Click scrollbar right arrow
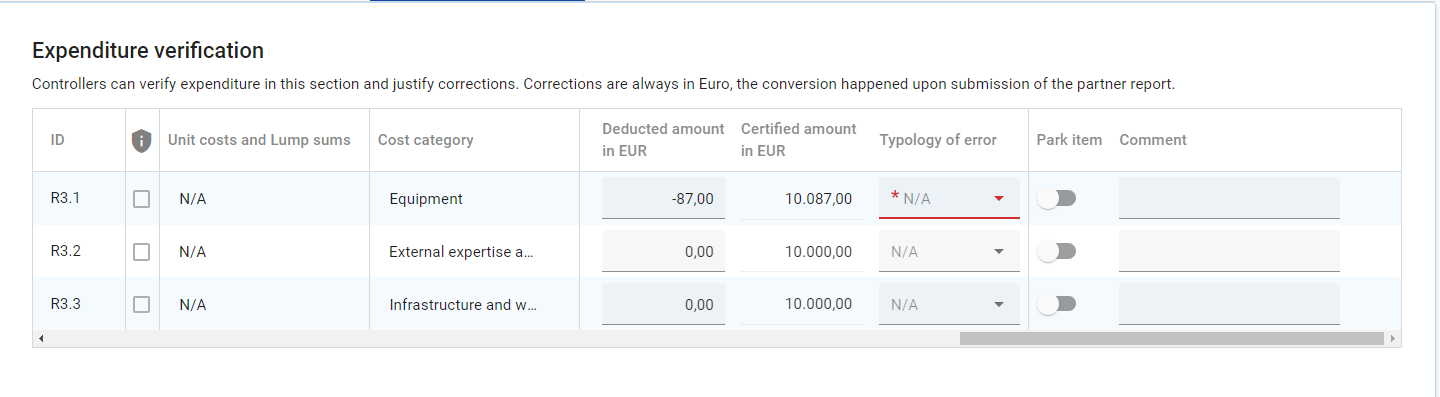 pyautogui.click(x=1393, y=339)
